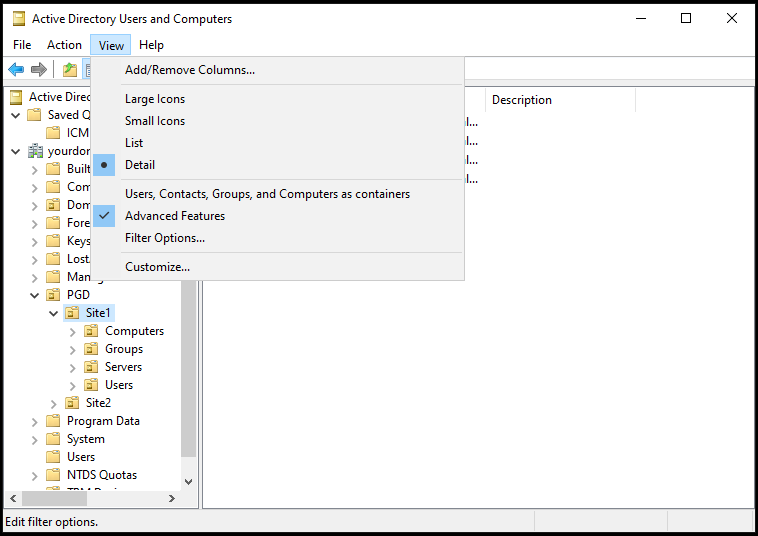The image size is (758, 536).
Task: Collapse the Saved Queries node
Action: [16, 116]
